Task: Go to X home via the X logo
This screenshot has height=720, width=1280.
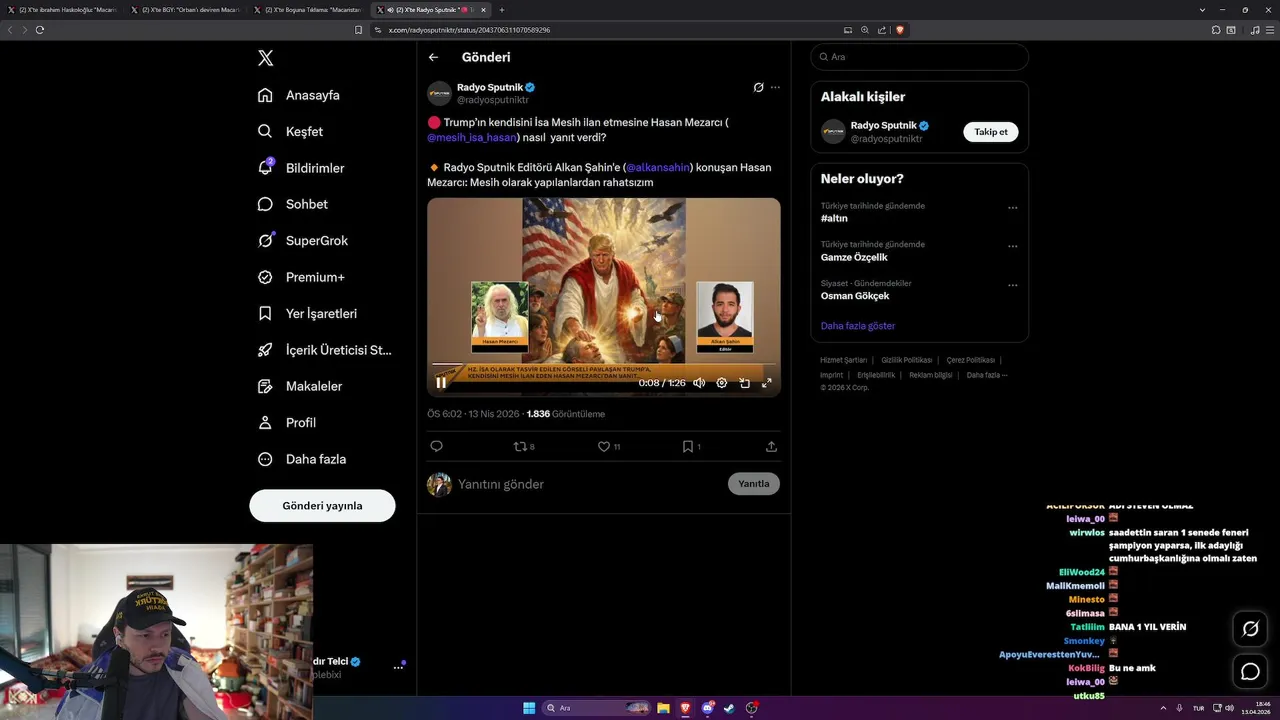Action: click(265, 58)
